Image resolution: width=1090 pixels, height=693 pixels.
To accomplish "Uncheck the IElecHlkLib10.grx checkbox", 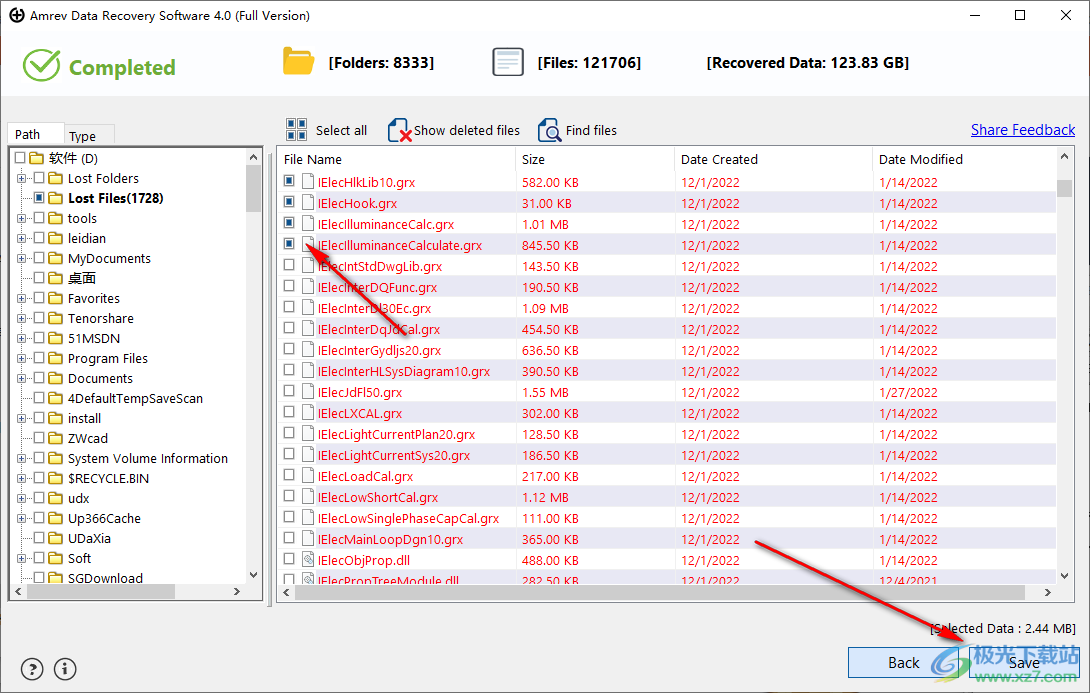I will tap(290, 180).
